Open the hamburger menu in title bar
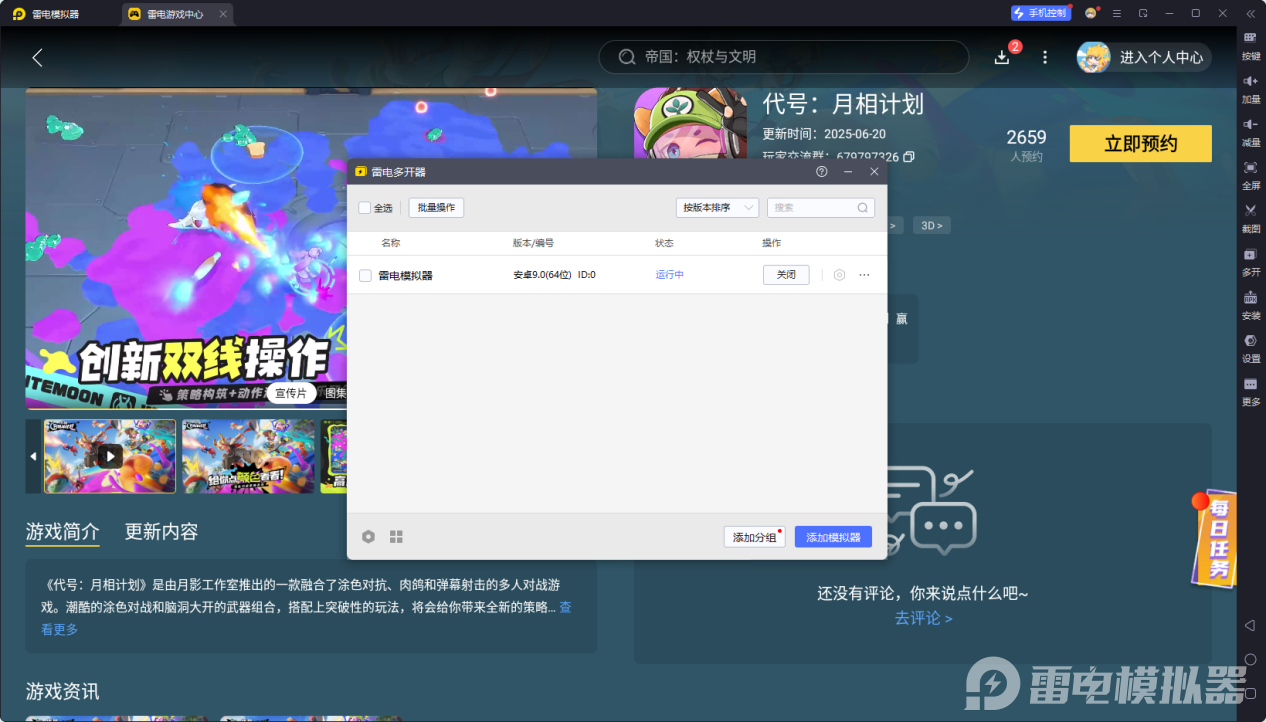 point(1117,13)
